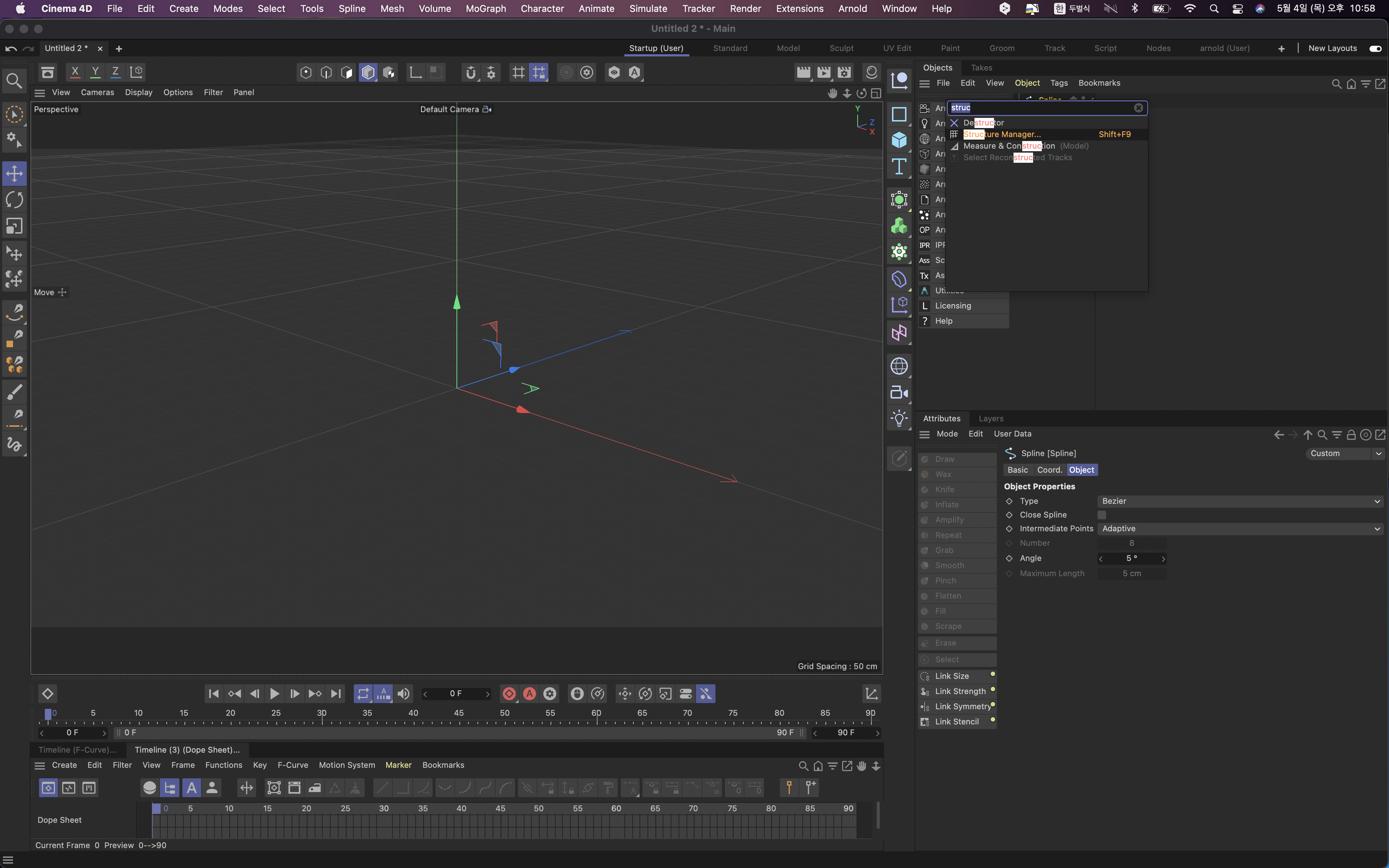This screenshot has height=868, width=1389.
Task: Toggle the New Layouts switch
Action: click(x=1375, y=48)
